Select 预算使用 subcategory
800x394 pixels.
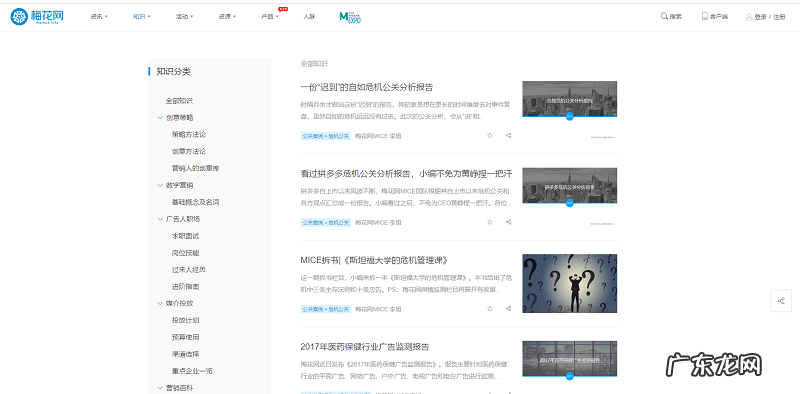click(x=186, y=337)
